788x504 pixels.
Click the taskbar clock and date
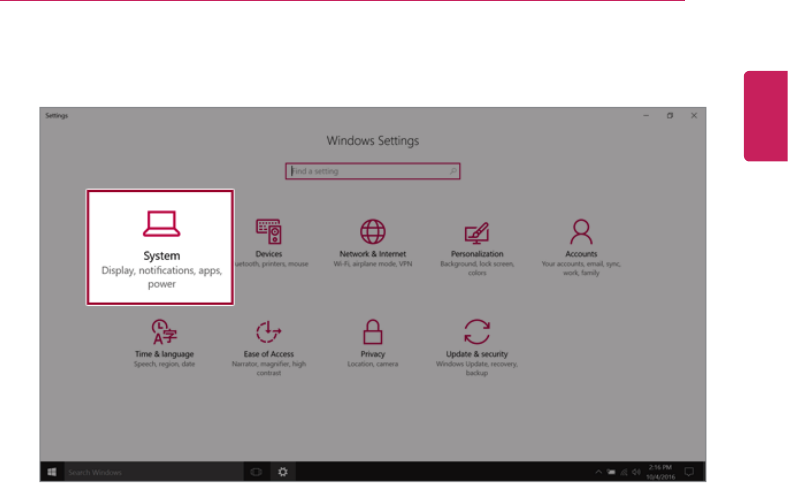[660, 472]
